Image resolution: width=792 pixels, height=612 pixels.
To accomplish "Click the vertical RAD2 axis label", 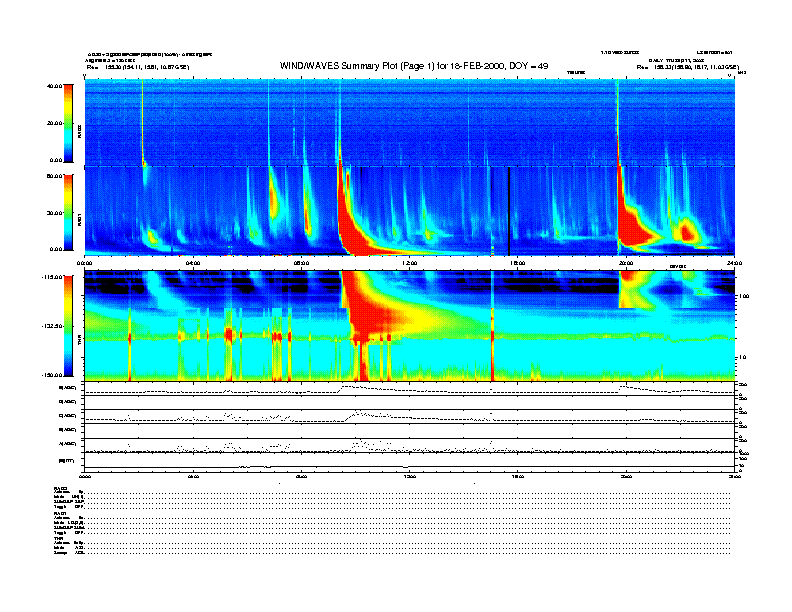I will pyautogui.click(x=79, y=131).
